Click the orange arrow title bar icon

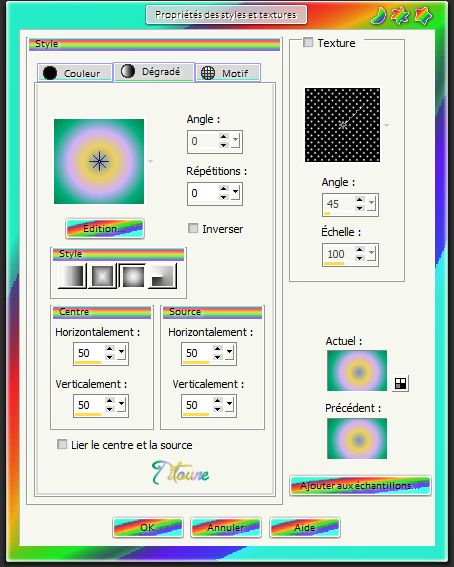[x=423, y=15]
